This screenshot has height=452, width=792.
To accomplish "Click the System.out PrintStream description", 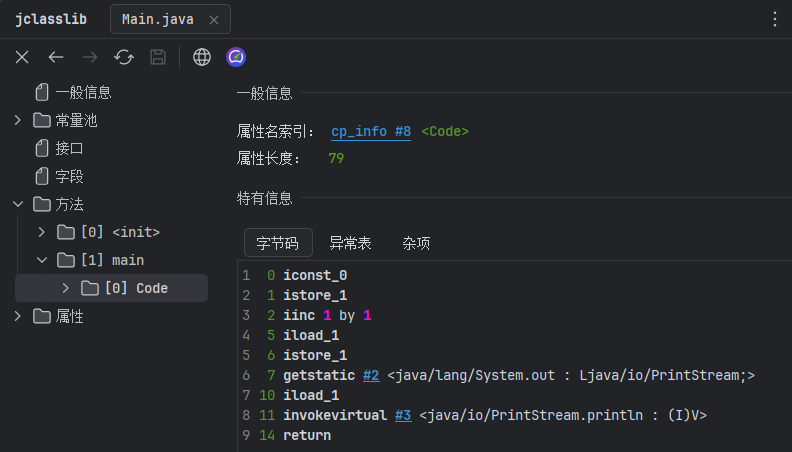I will pos(571,375).
